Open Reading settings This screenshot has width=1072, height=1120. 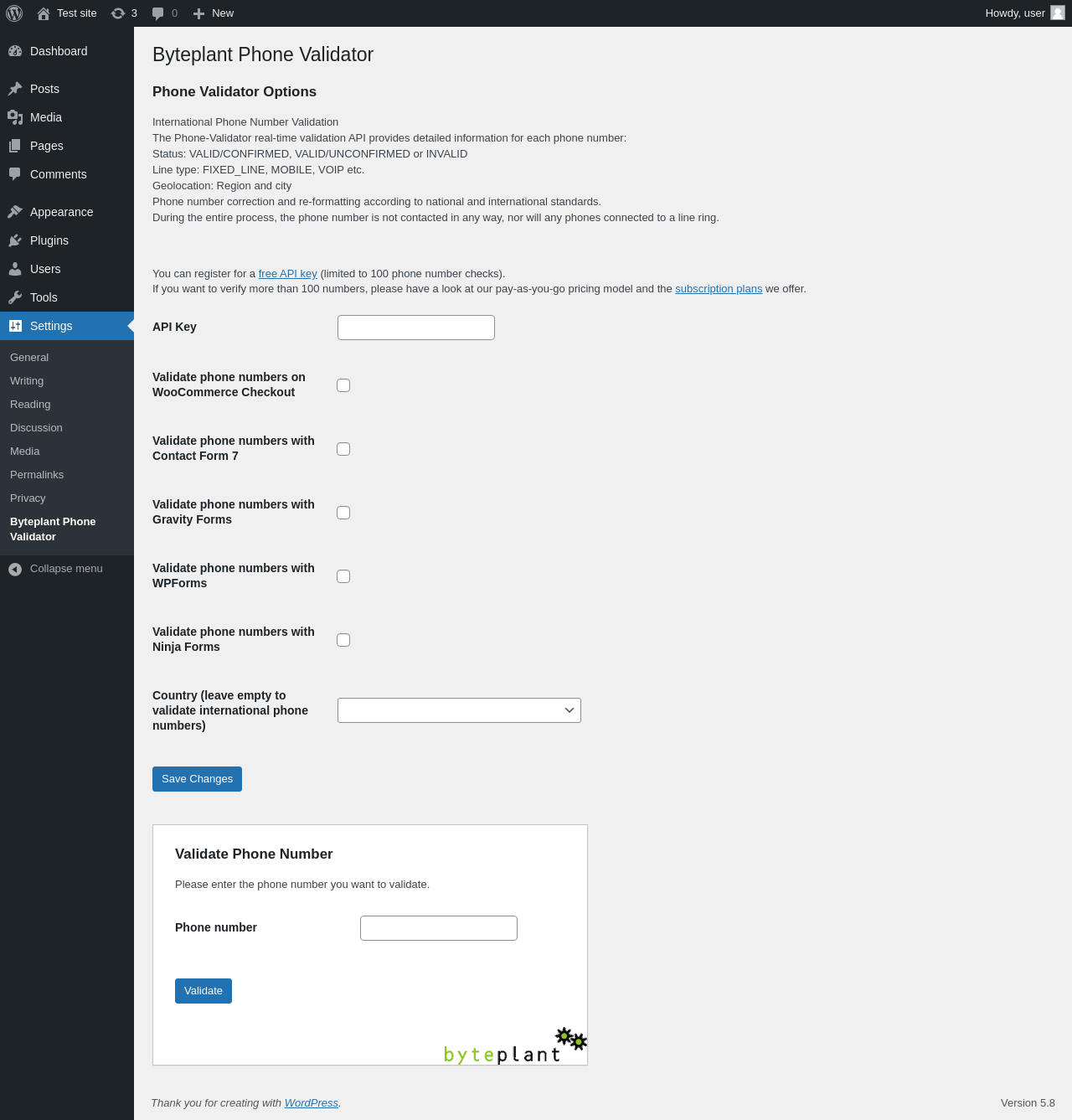point(30,405)
